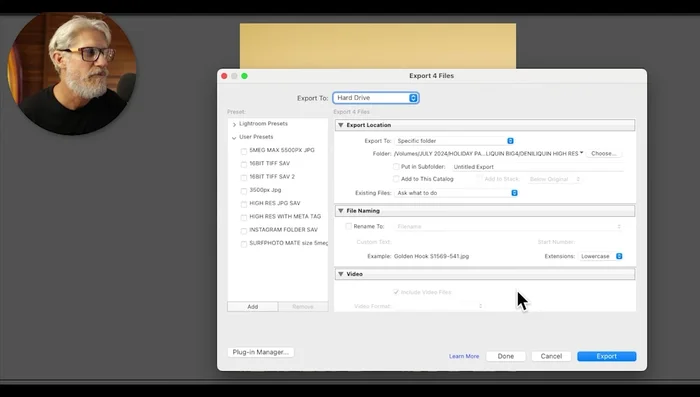Screen dimensions: 700x397
Task: Enable Put in Subfolder checkbox
Action: tap(396, 167)
